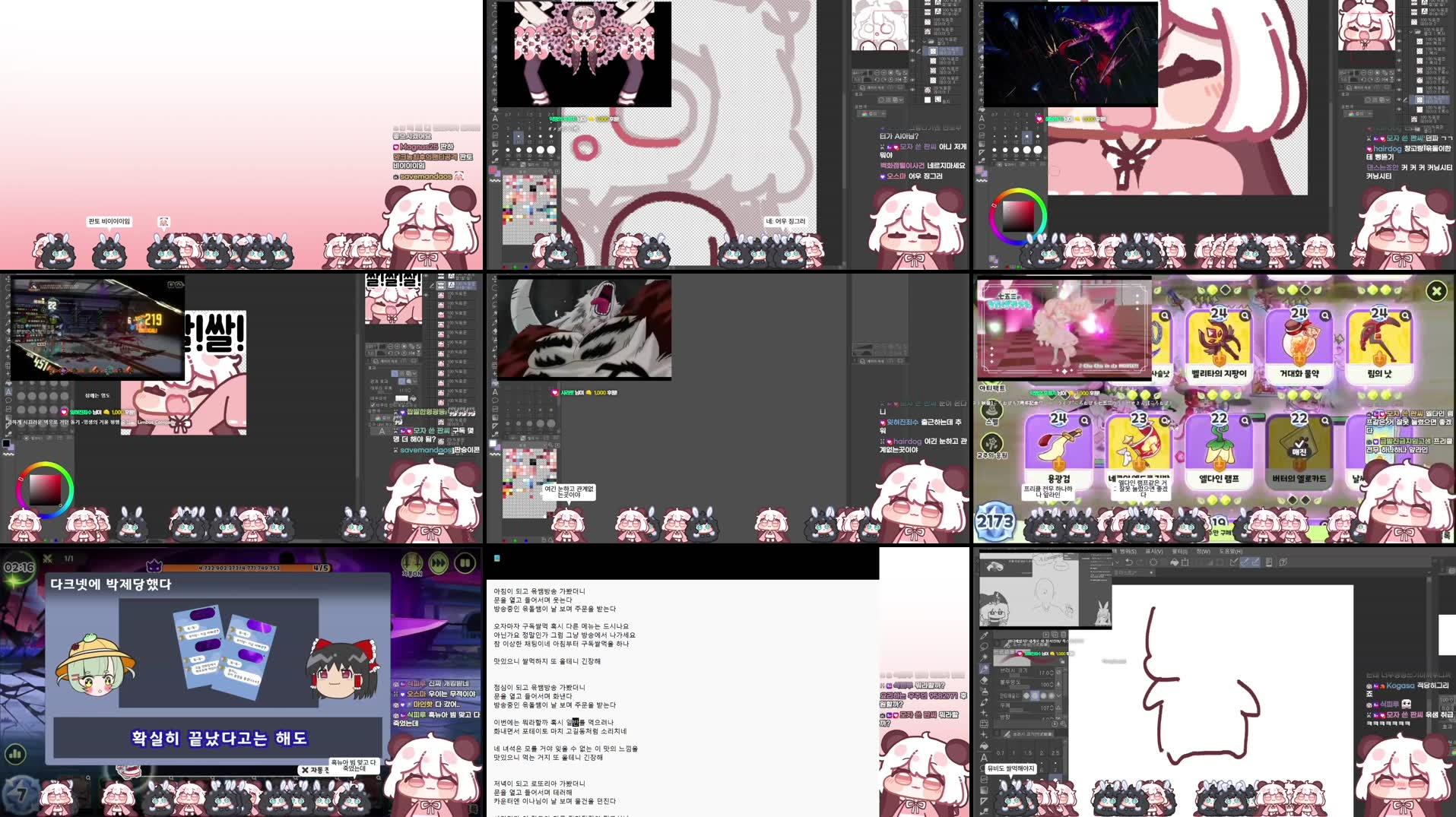Image resolution: width=1456 pixels, height=817 pixels.
Task: Open the 스킬 circular icon in the shop sidebar
Action: 991,410
